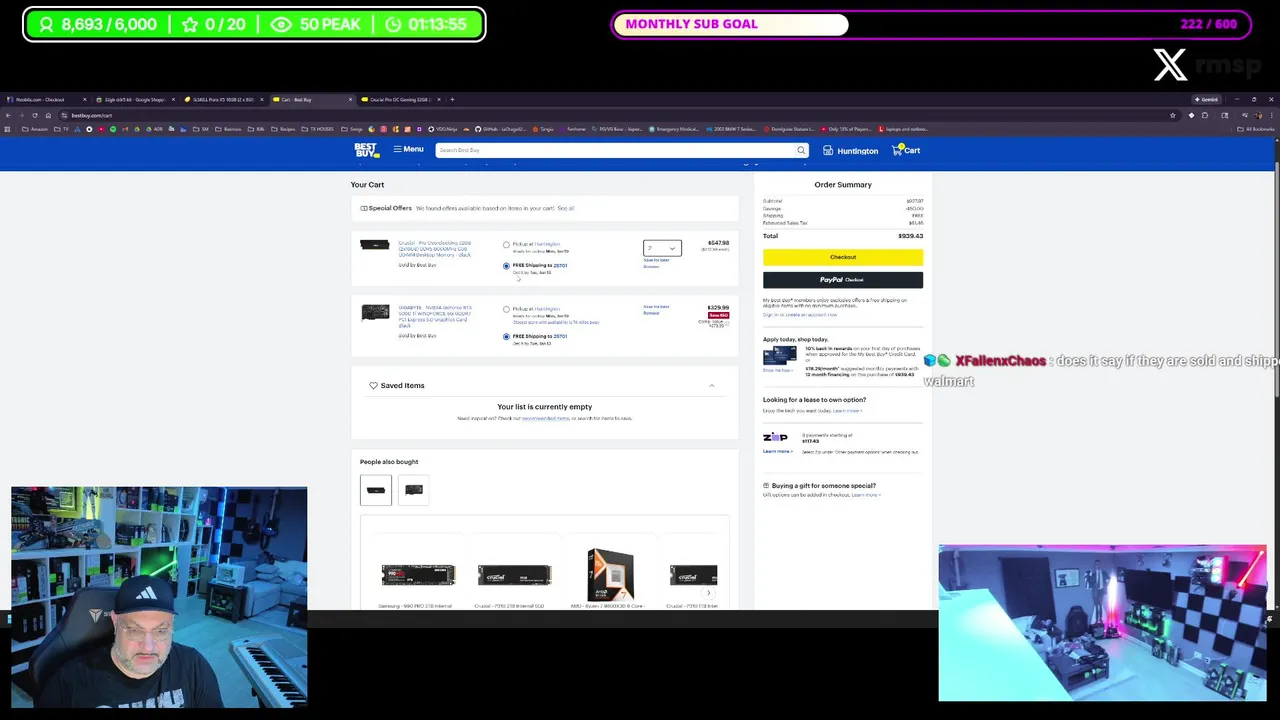Image resolution: width=1280 pixels, height=720 pixels.
Task: Click the Gemini button
Action: 1206,100
